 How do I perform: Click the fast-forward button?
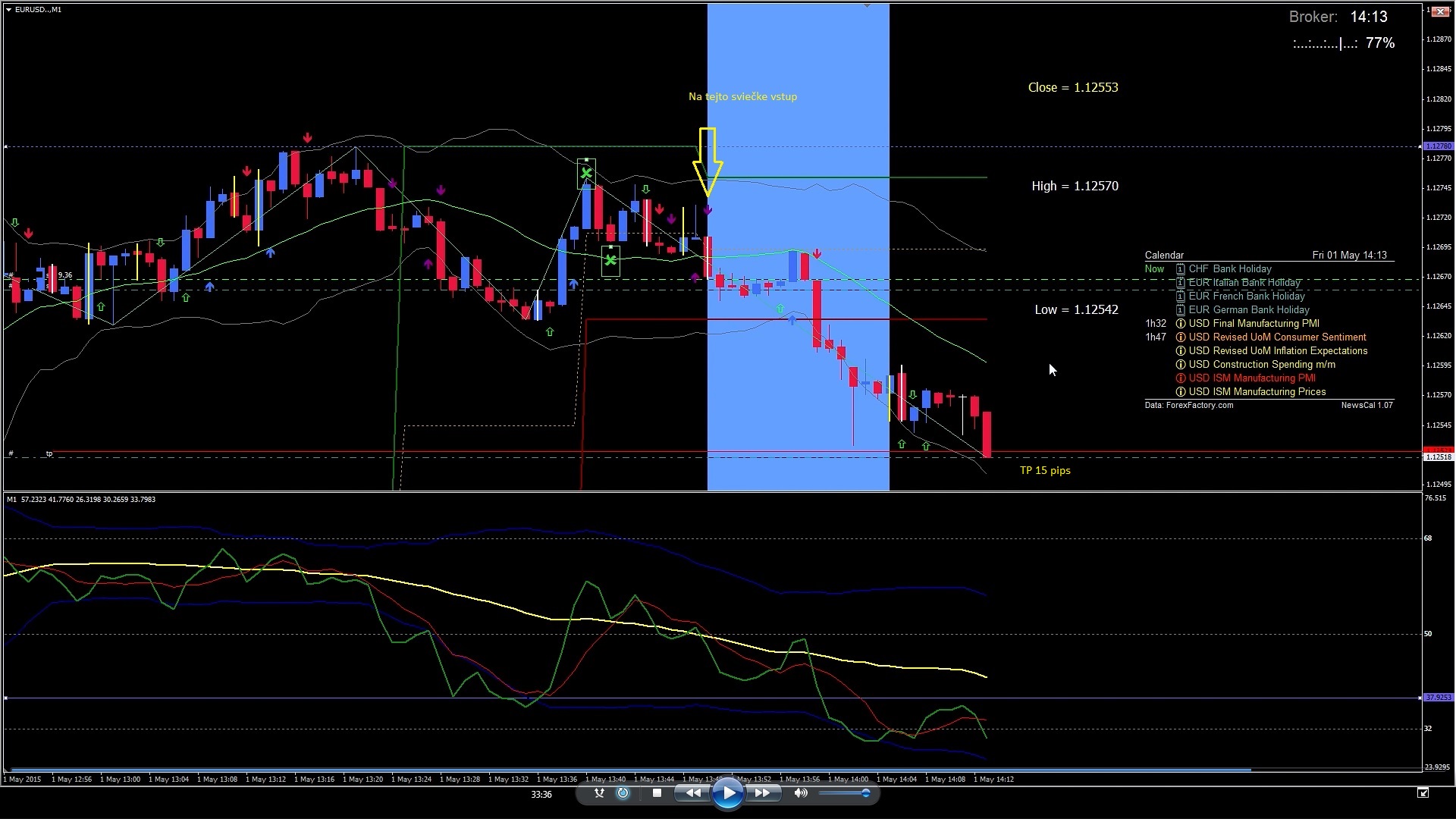point(762,793)
